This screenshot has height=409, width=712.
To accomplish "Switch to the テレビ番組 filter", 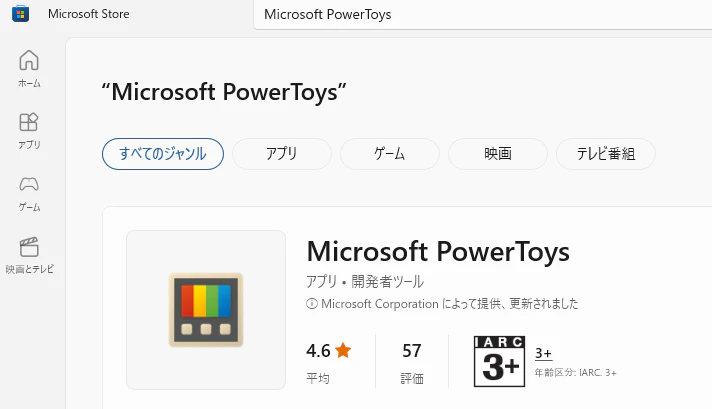I will [605, 154].
